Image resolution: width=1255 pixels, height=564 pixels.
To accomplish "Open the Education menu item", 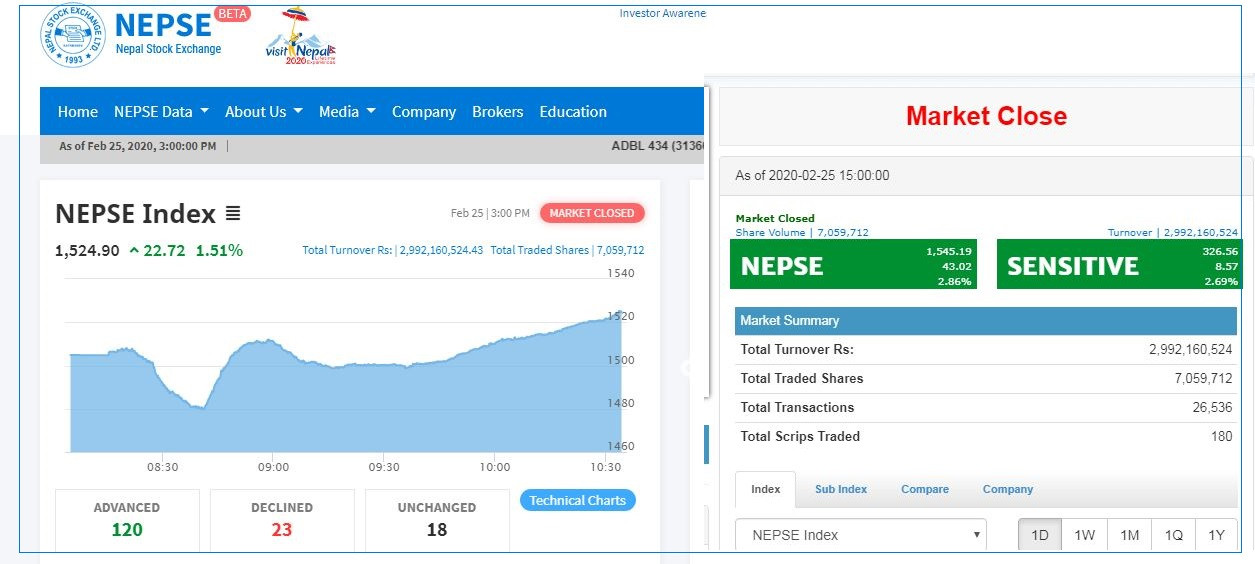I will 573,112.
